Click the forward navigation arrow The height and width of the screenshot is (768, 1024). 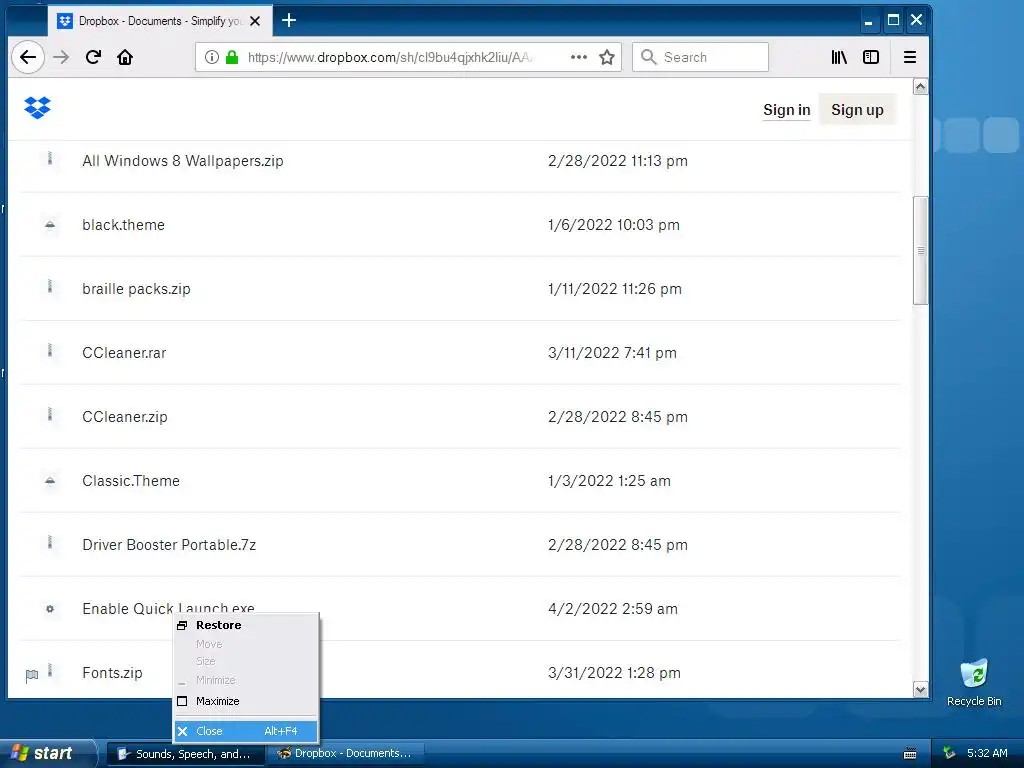click(x=61, y=57)
